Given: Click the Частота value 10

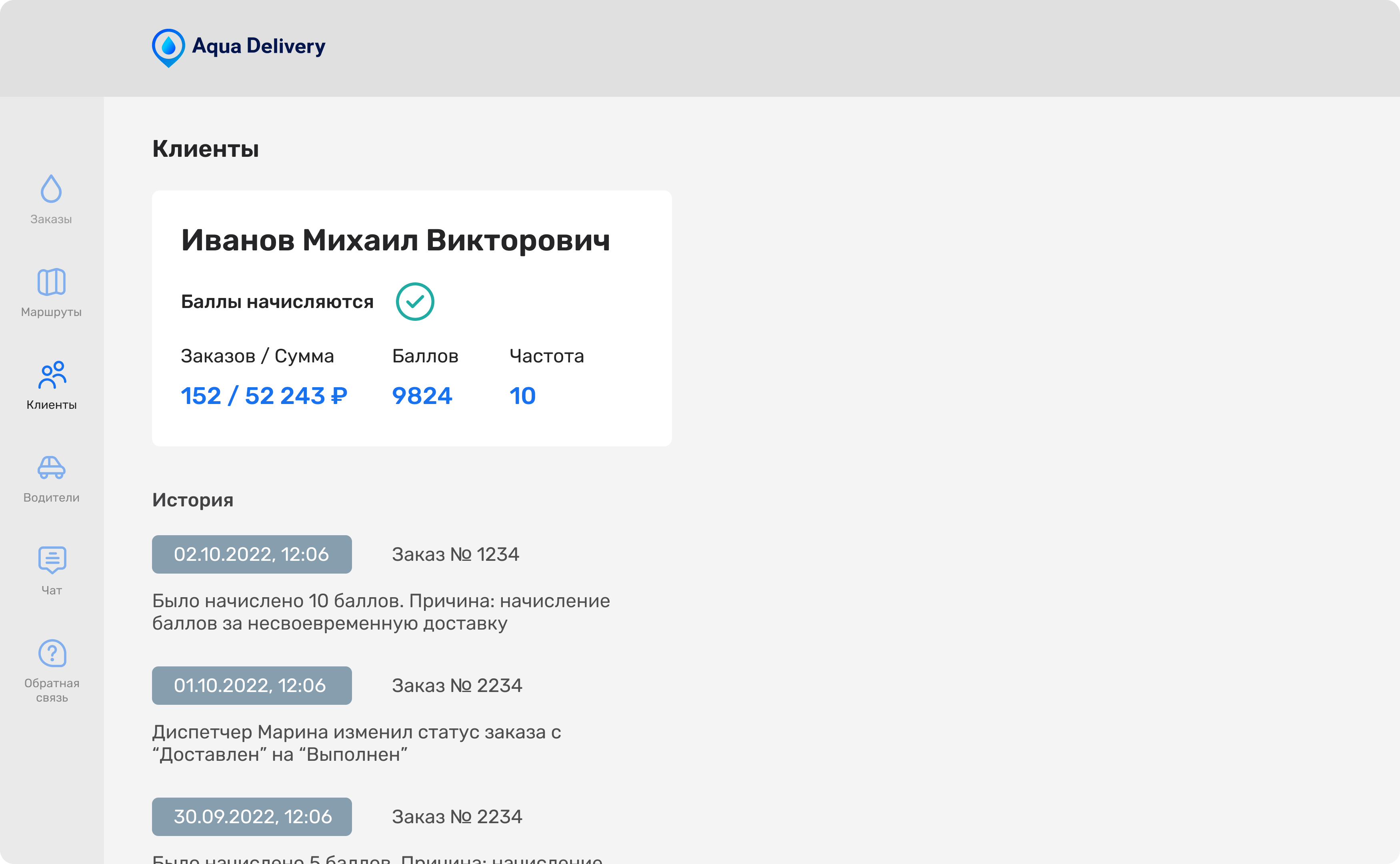Looking at the screenshot, I should [522, 395].
